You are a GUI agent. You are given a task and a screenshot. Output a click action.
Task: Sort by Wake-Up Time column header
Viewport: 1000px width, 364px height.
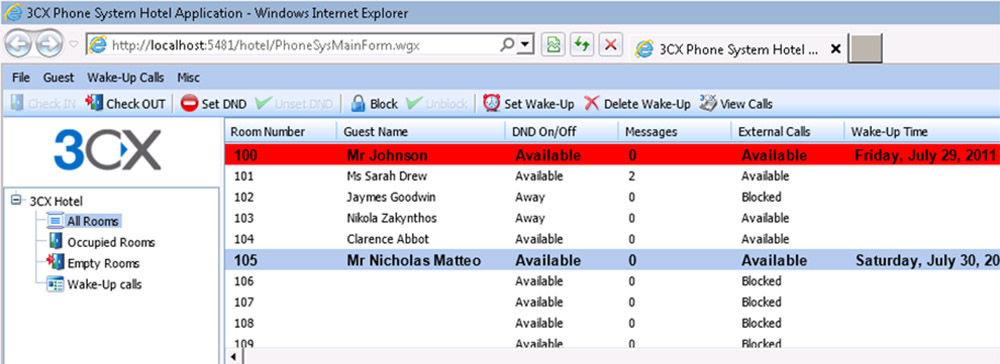(922, 132)
